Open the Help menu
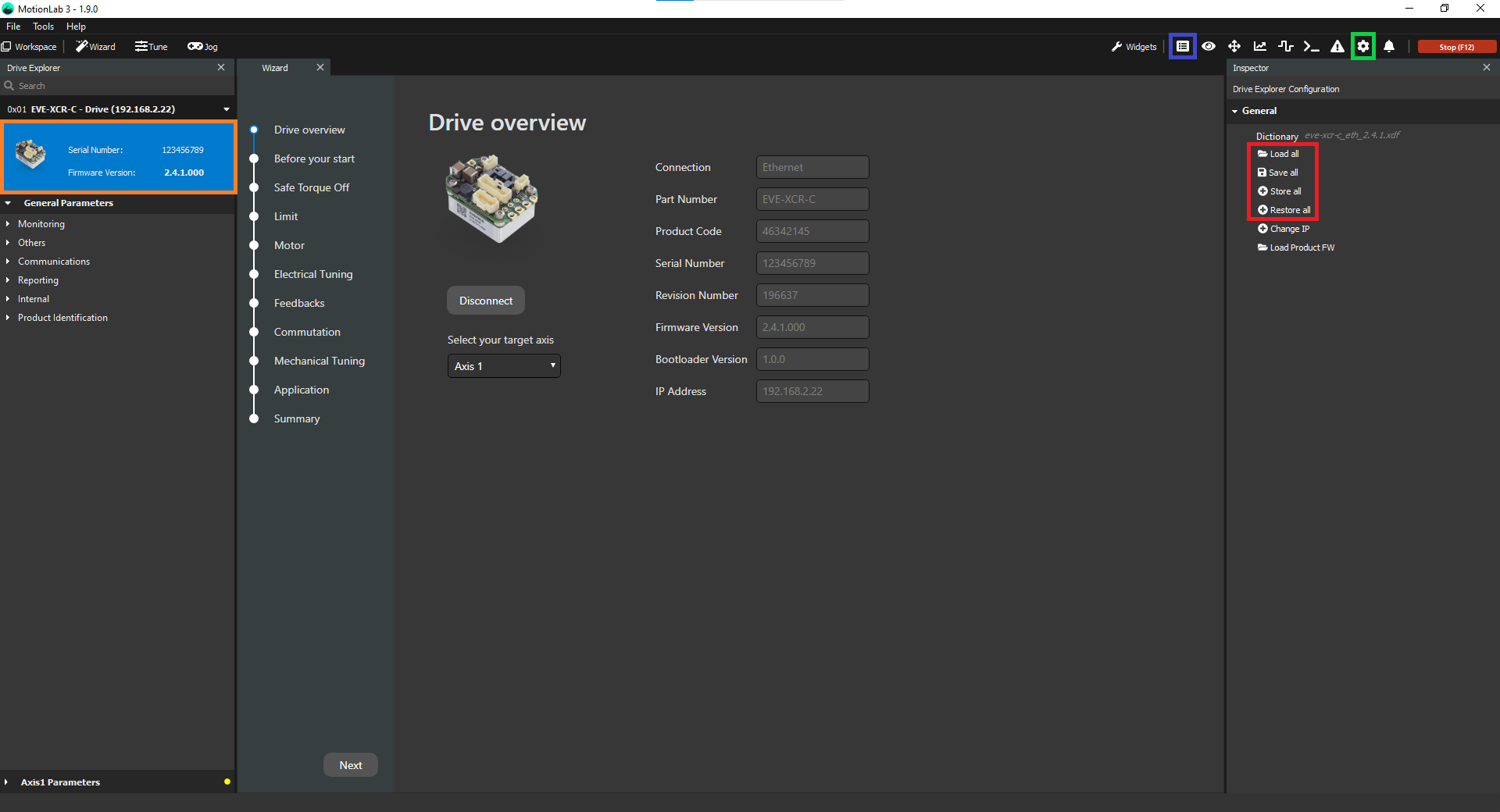 (x=76, y=27)
